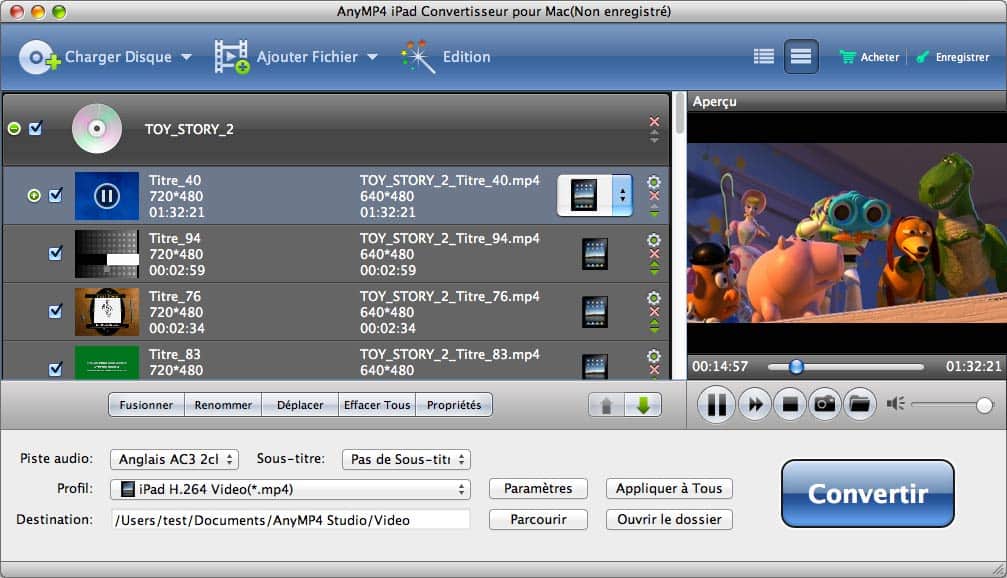This screenshot has height=578, width=1007.
Task: Take a snapshot with camera icon
Action: coord(825,404)
